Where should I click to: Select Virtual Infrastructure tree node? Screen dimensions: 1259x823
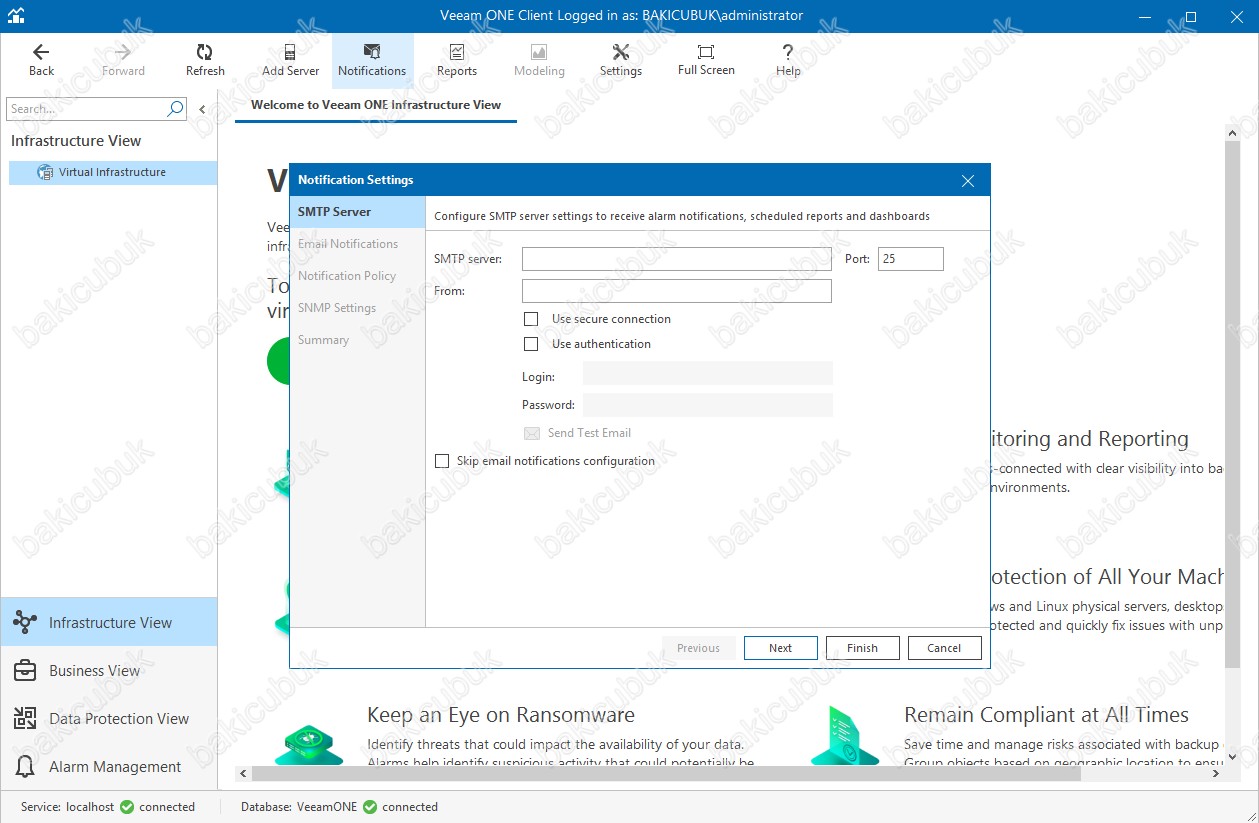pyautogui.click(x=112, y=172)
